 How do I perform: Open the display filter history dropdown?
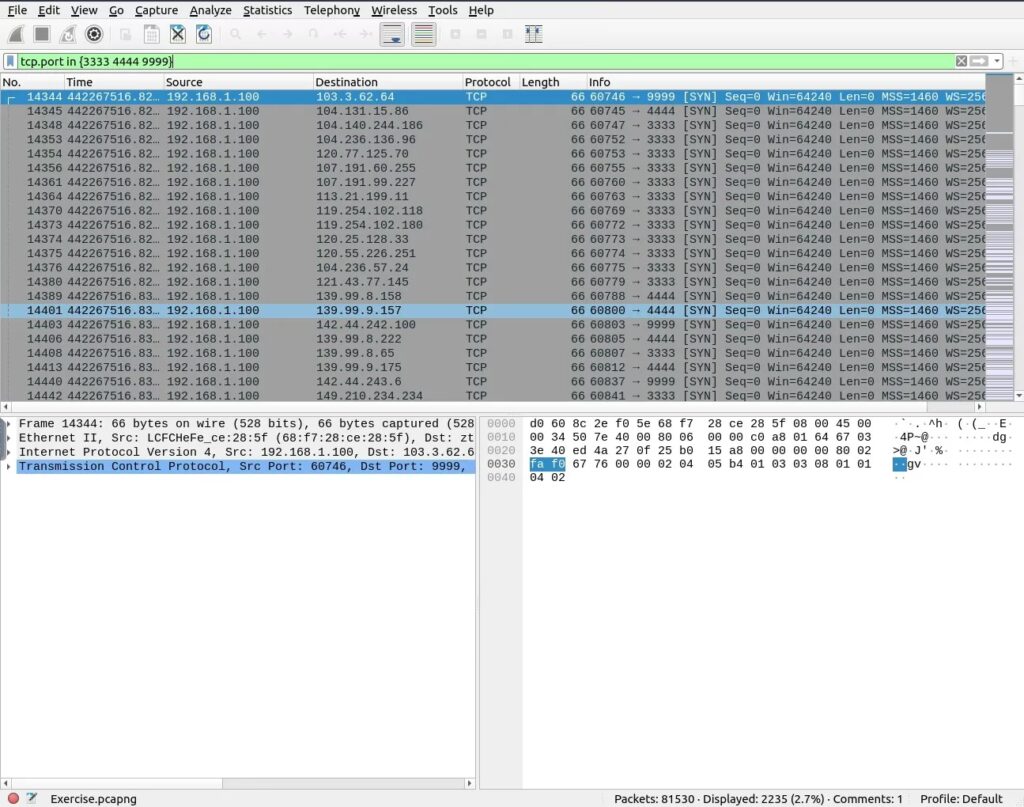pyautogui.click(x=997, y=62)
